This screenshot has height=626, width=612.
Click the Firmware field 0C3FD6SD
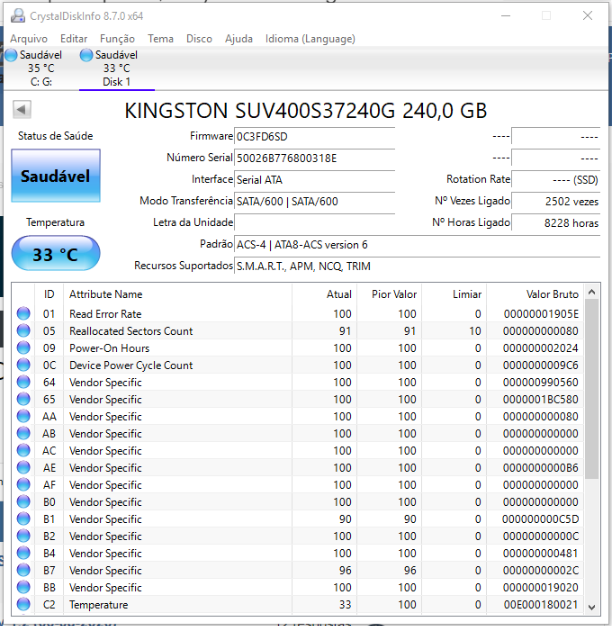click(315, 137)
